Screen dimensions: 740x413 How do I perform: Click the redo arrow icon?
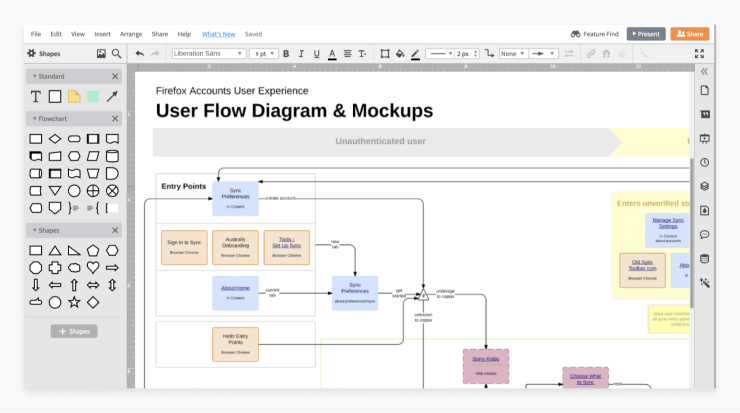tap(155, 54)
